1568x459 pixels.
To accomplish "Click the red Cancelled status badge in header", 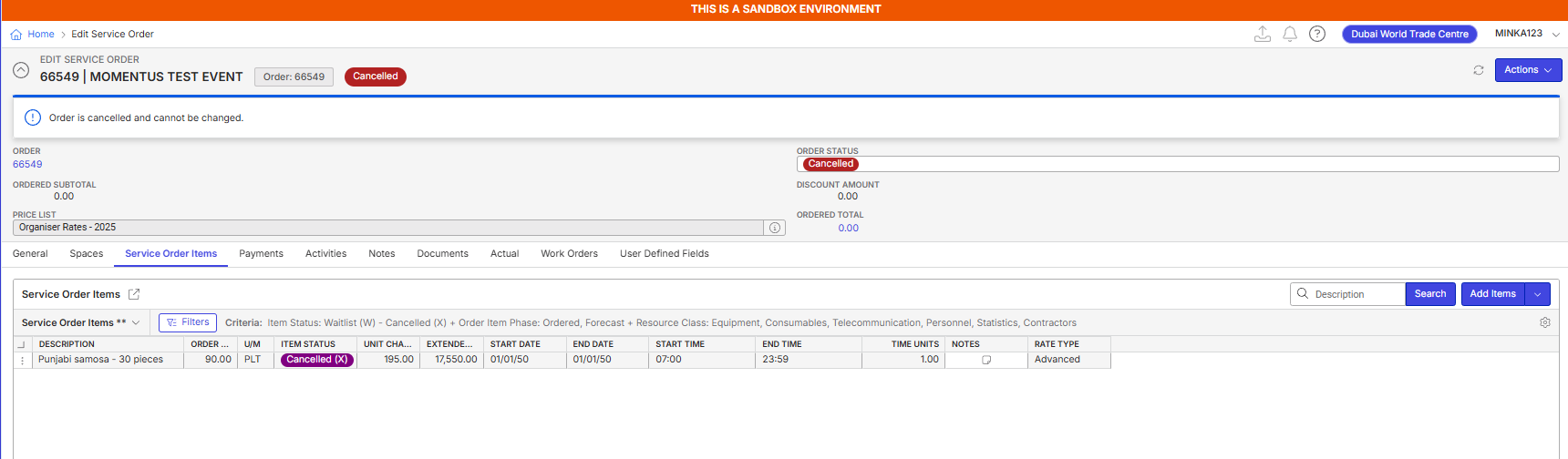I will (376, 76).
